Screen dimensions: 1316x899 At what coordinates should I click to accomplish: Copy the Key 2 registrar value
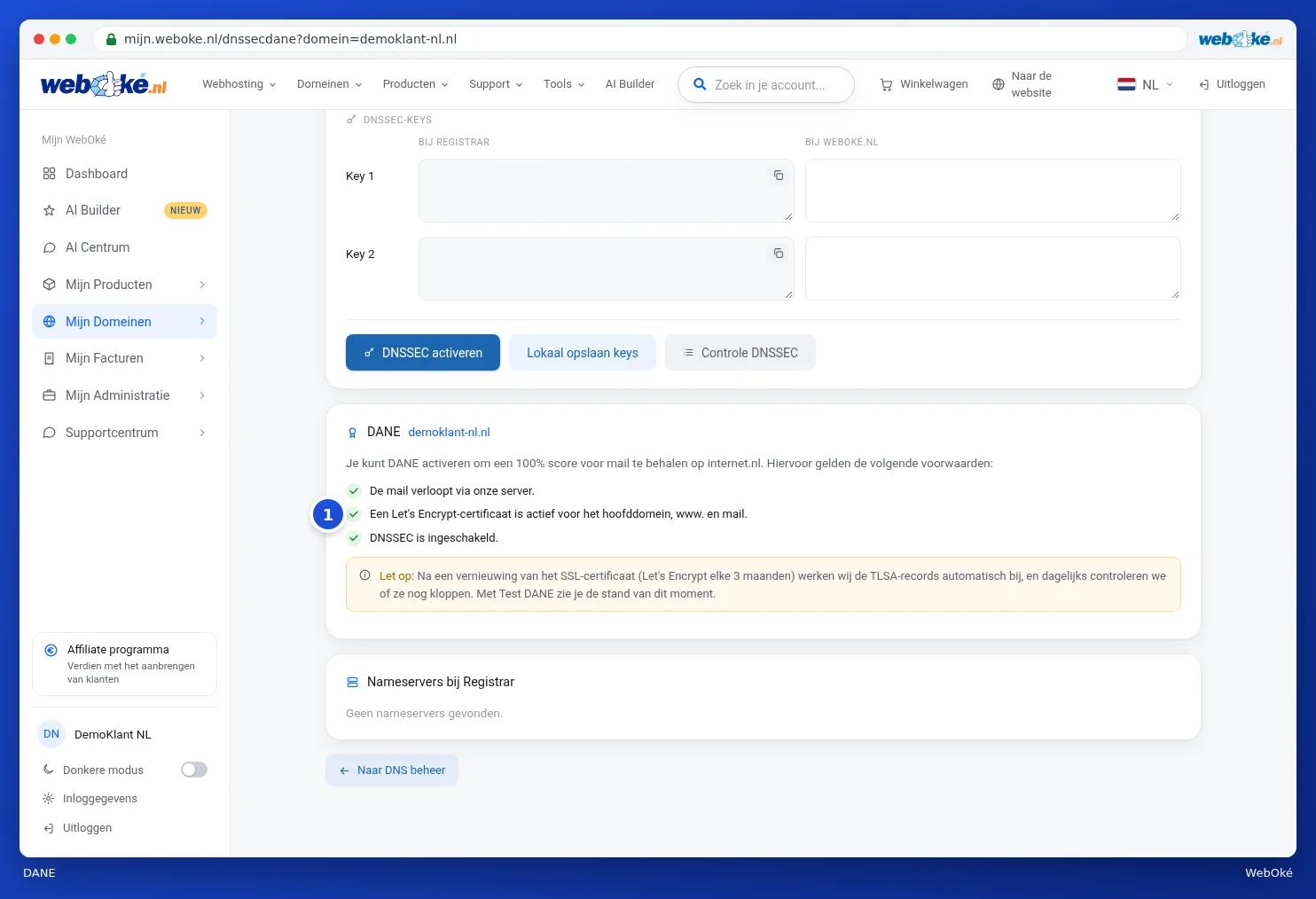coord(778,254)
